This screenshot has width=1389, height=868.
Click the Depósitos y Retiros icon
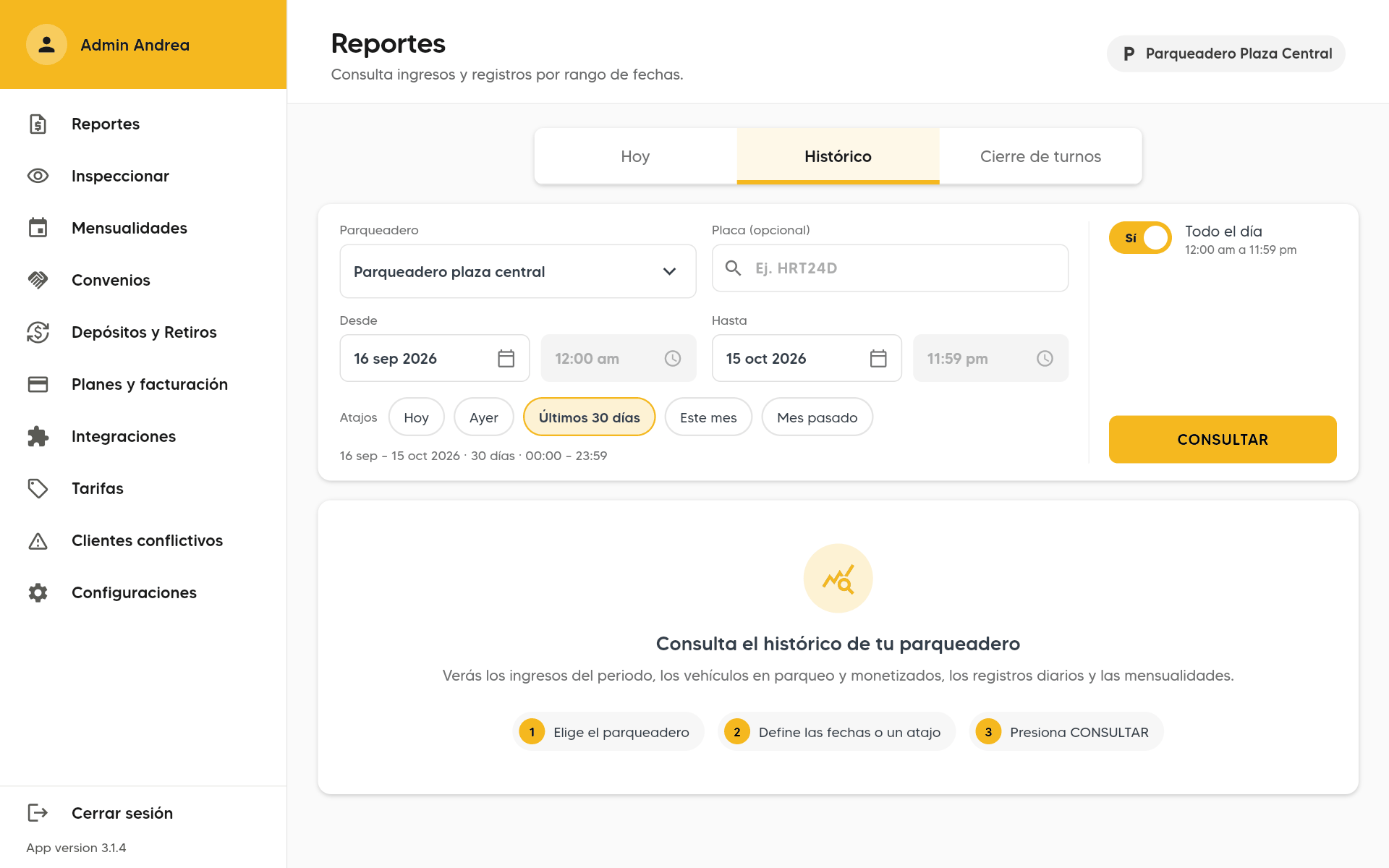38,332
